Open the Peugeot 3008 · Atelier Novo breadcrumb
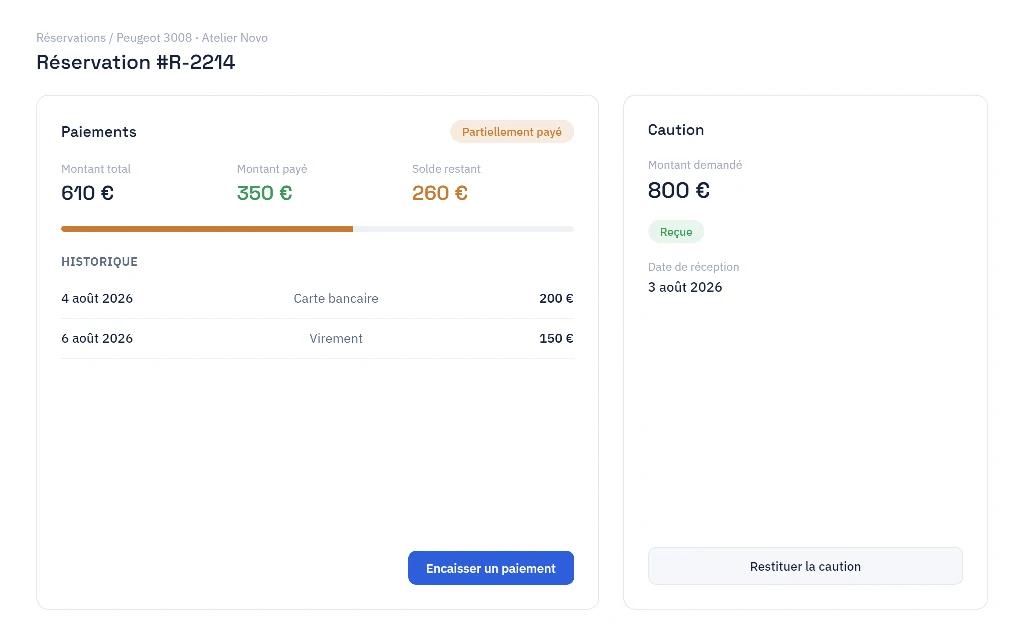 (192, 38)
